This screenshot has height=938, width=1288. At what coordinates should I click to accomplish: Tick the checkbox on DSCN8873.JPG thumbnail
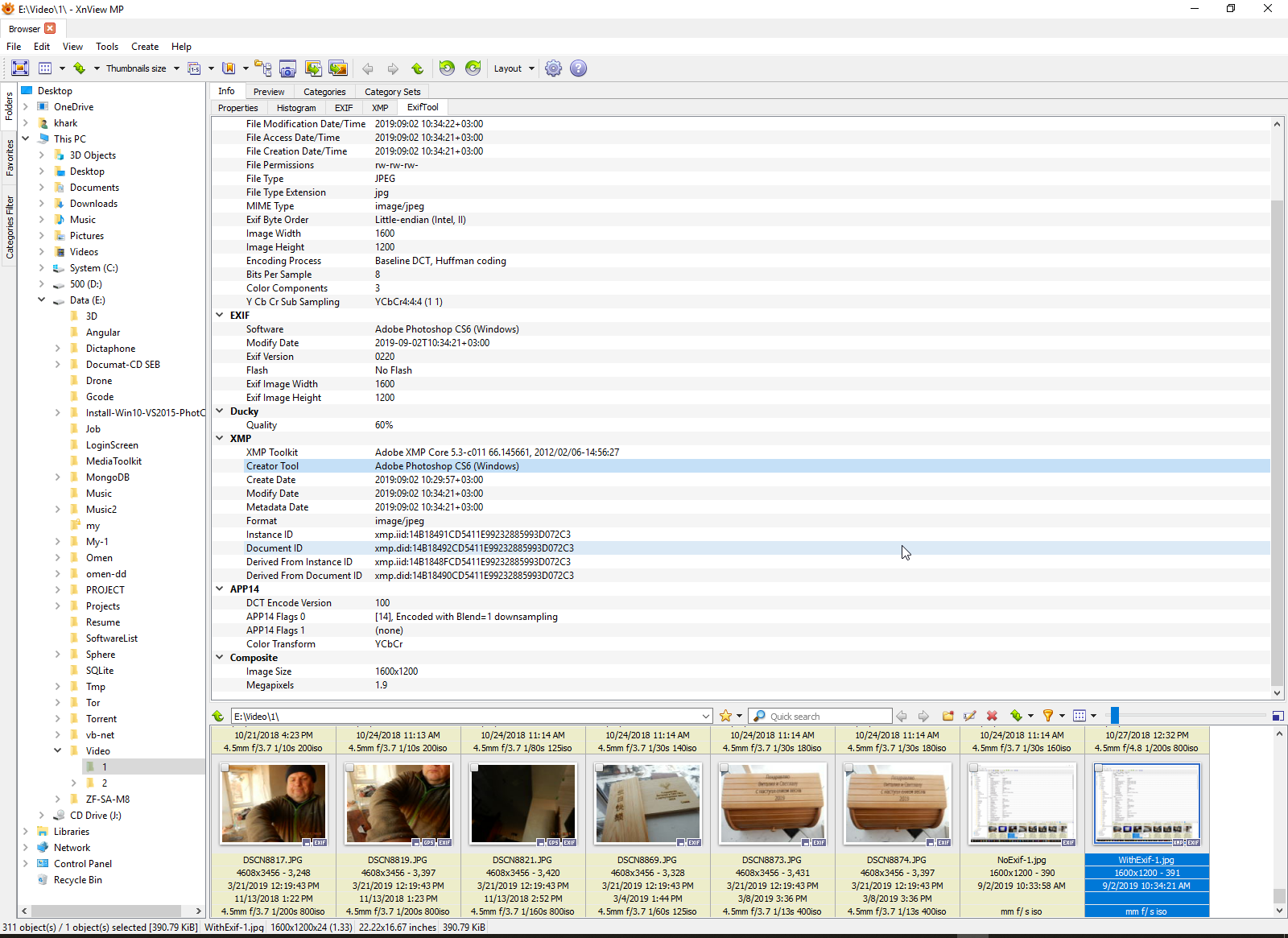pyautogui.click(x=724, y=768)
